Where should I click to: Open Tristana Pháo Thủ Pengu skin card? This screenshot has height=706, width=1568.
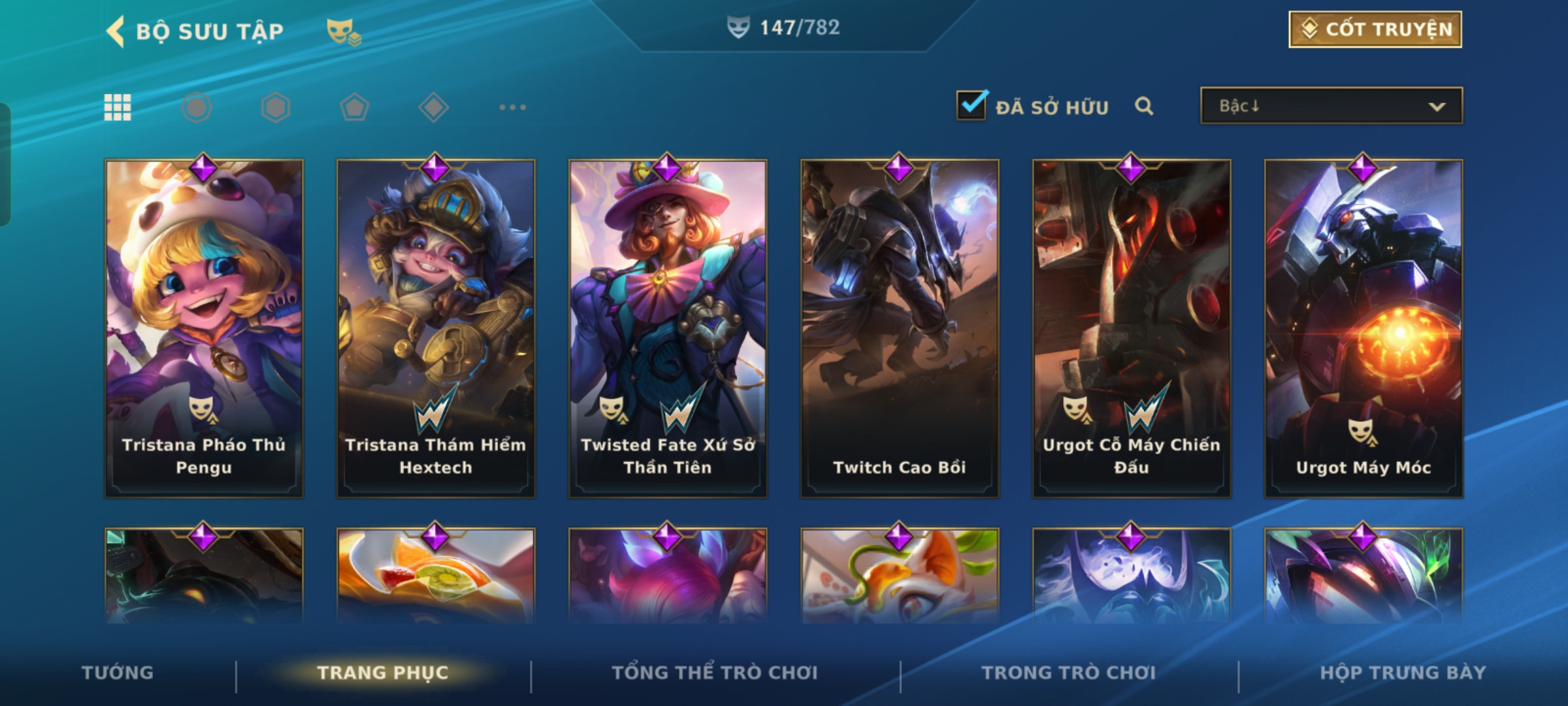pyautogui.click(x=204, y=329)
